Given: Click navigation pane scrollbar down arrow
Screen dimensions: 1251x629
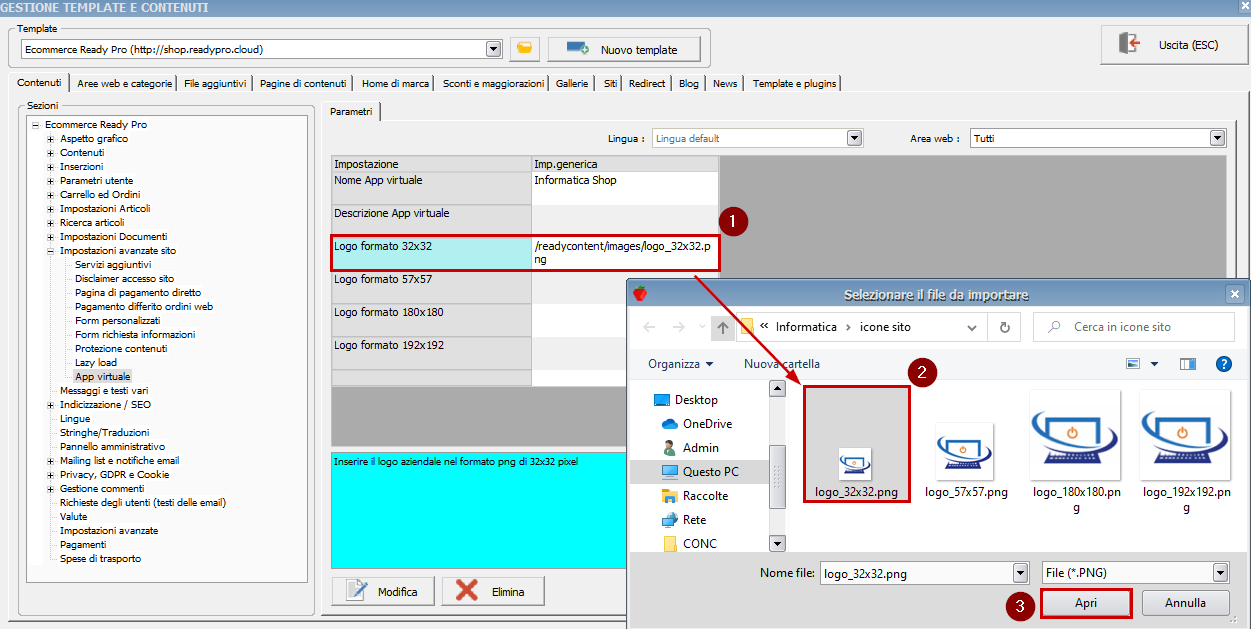Looking at the screenshot, I should coord(777,543).
